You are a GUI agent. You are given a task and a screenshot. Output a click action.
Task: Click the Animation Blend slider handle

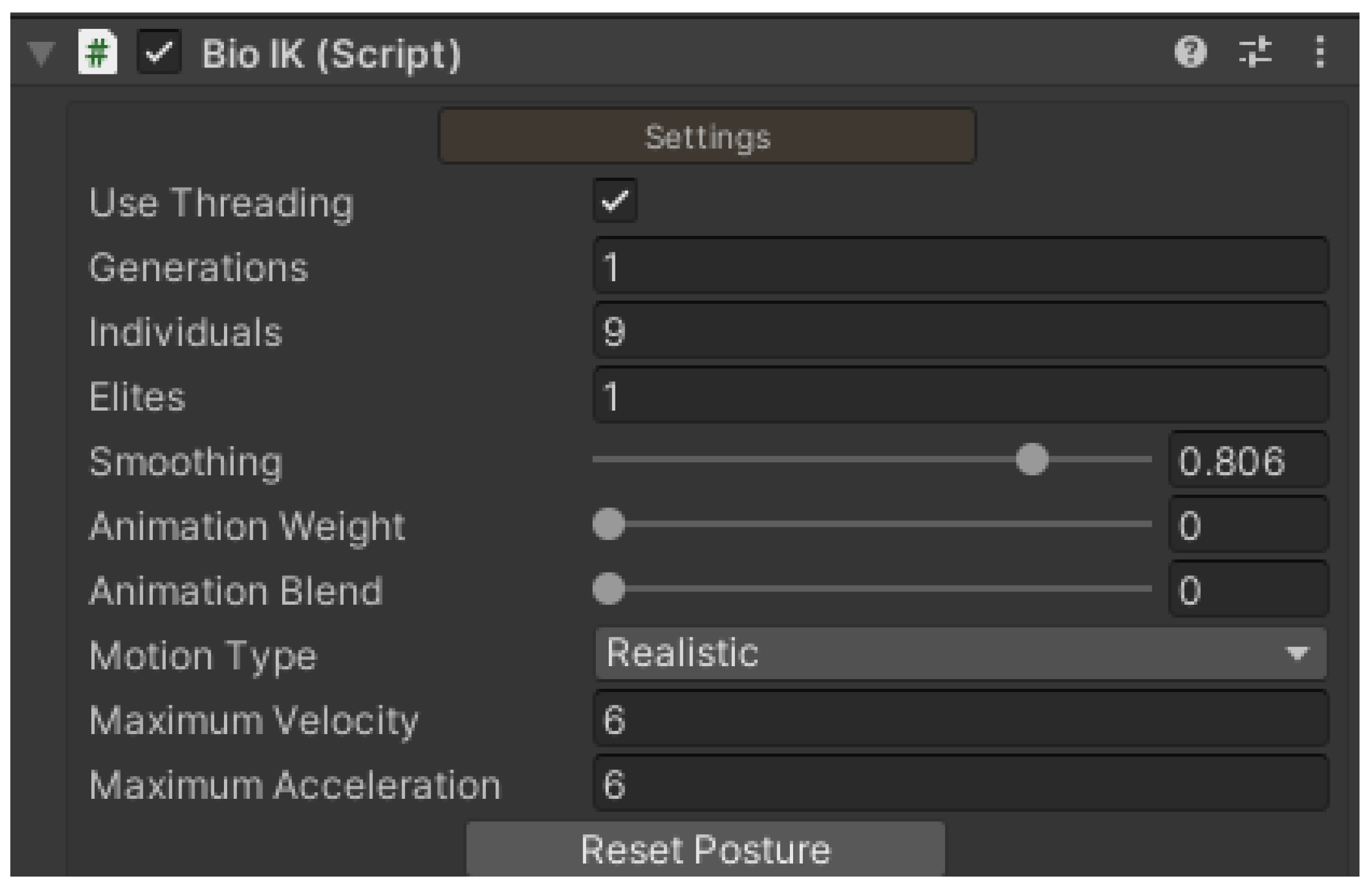point(609,589)
